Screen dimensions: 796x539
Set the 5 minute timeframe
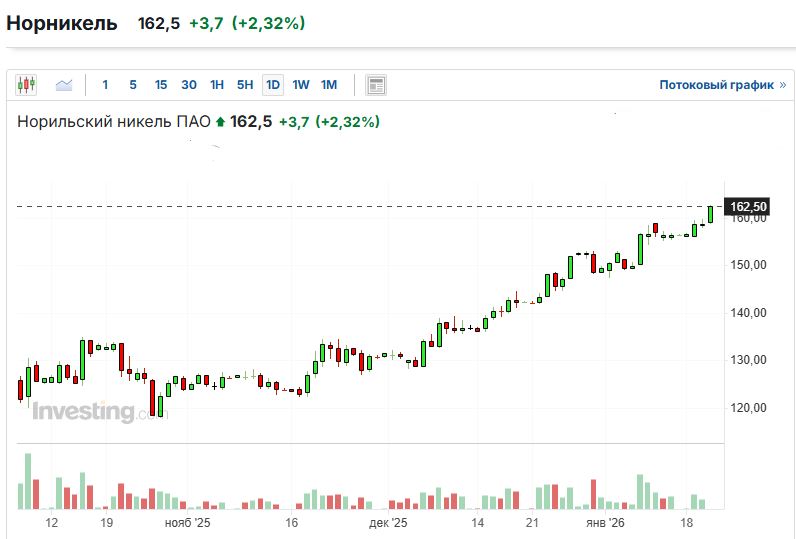click(133, 85)
